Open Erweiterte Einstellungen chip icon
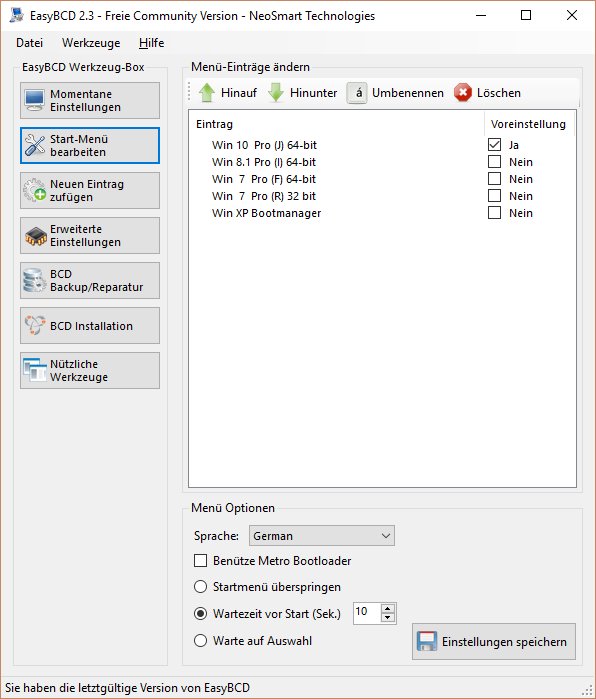This screenshot has height=699, width=596. click(36, 236)
